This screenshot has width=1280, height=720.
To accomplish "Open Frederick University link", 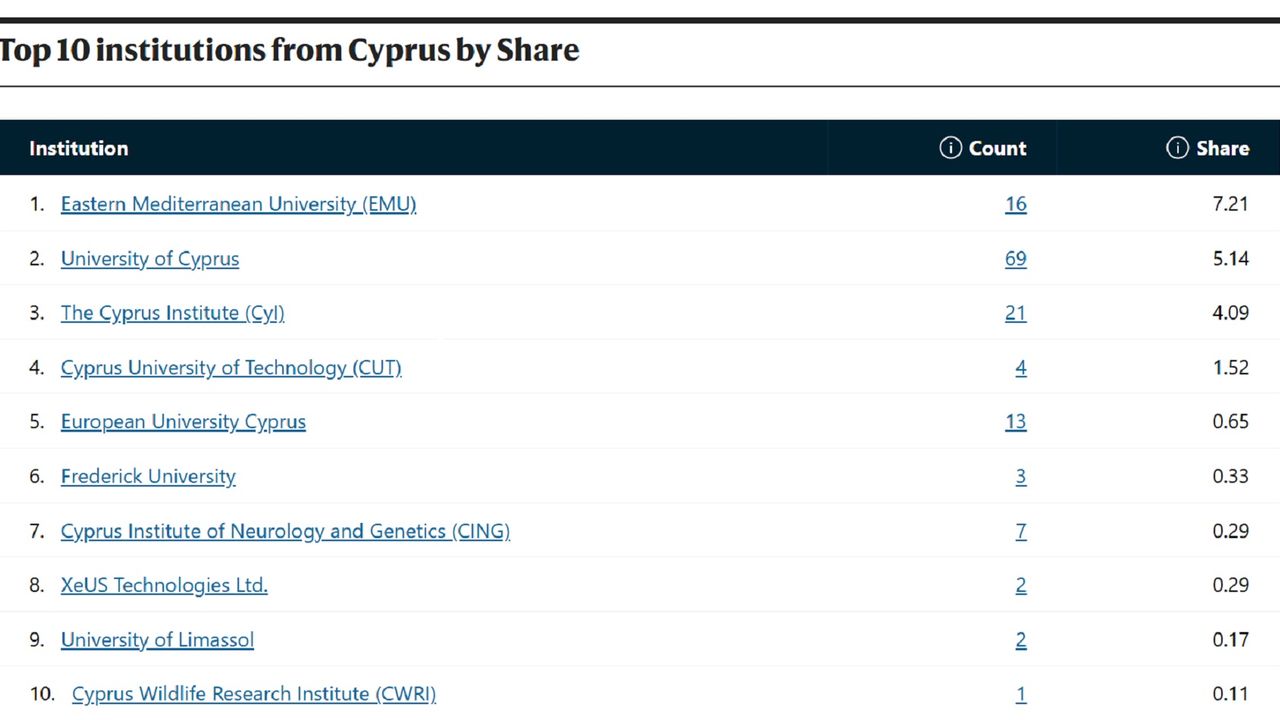I will point(148,476).
